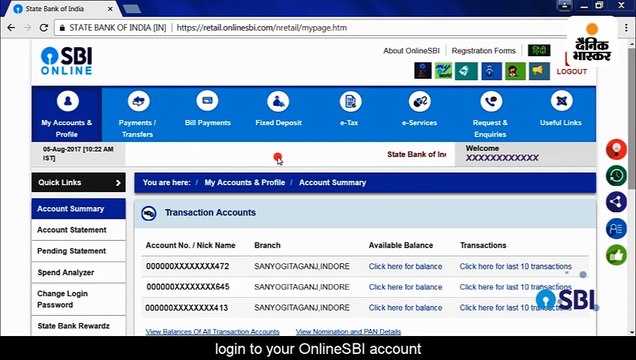Click My Accounts & Profile breadcrumb
The image size is (636, 360).
coord(245,182)
